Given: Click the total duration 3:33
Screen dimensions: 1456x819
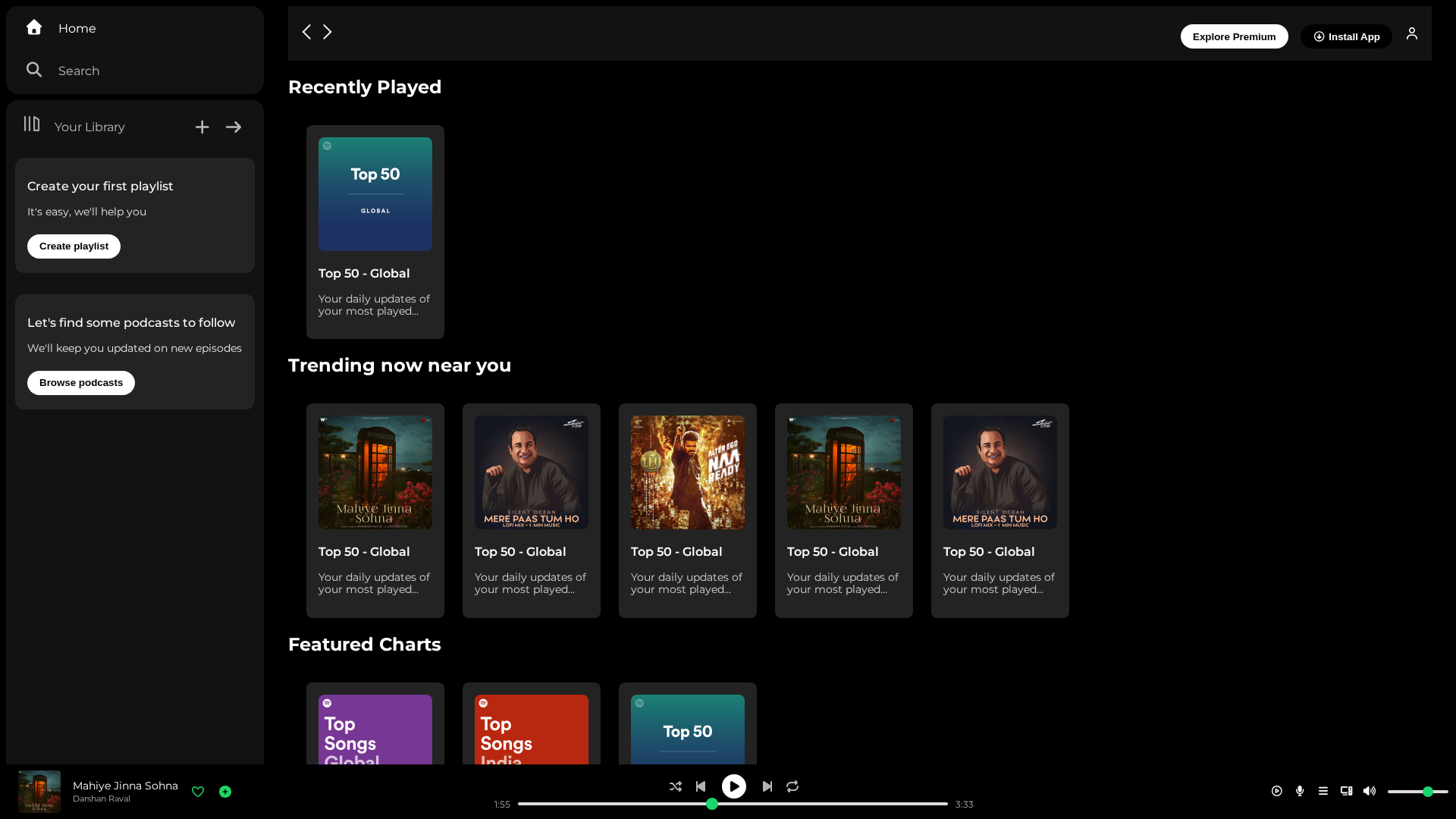Looking at the screenshot, I should click(x=965, y=805).
